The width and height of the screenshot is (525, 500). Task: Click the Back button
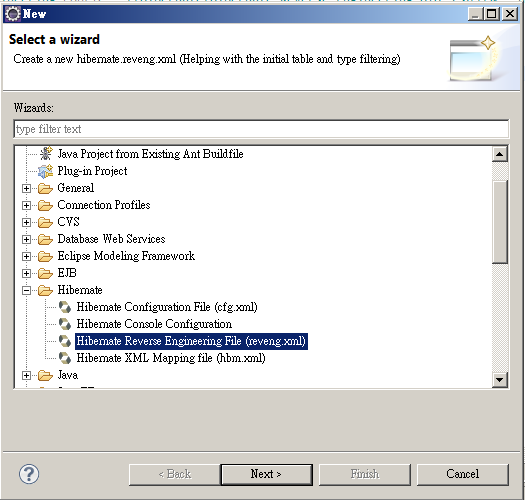pos(174,474)
